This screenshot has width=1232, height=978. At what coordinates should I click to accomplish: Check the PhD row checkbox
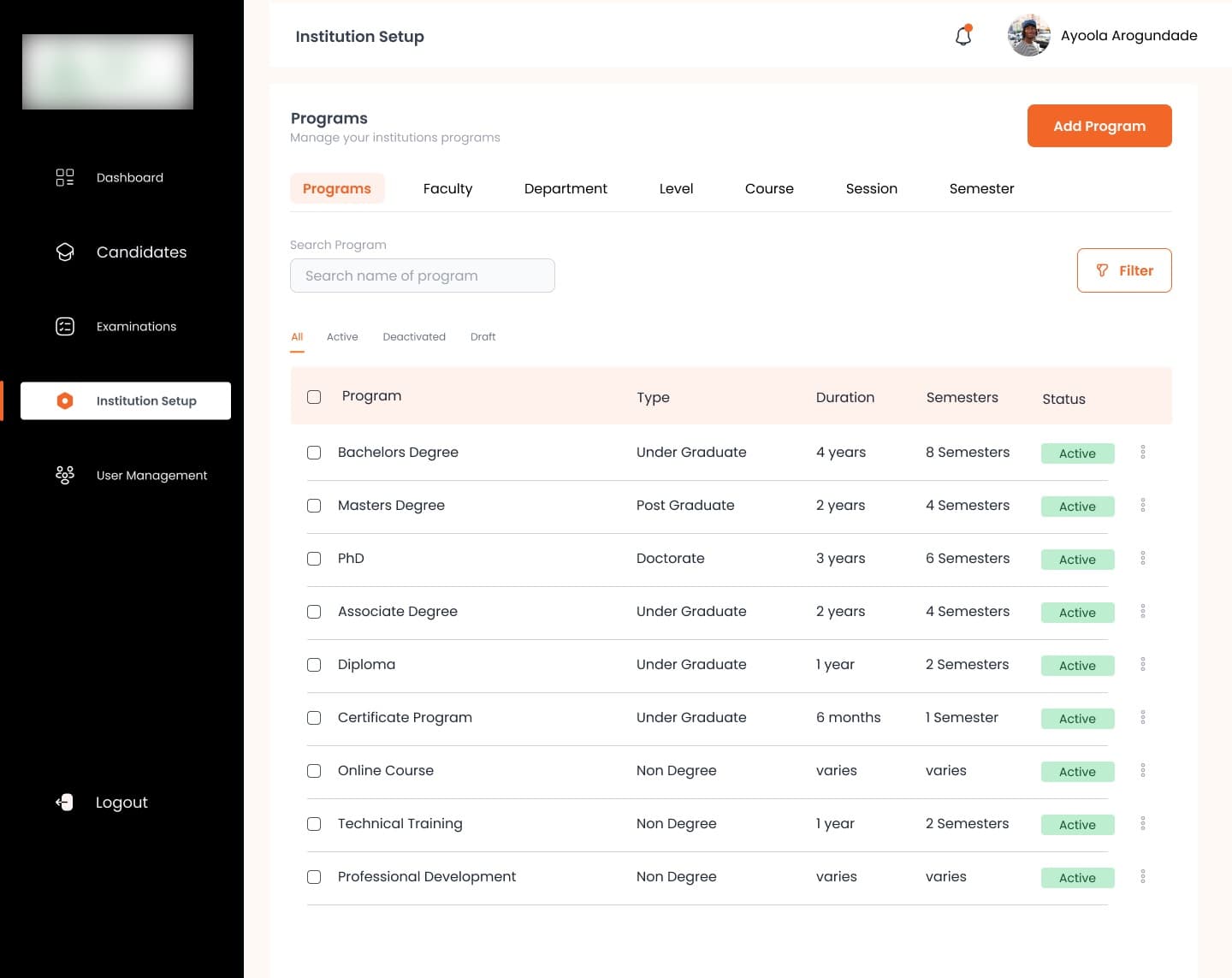(x=314, y=559)
